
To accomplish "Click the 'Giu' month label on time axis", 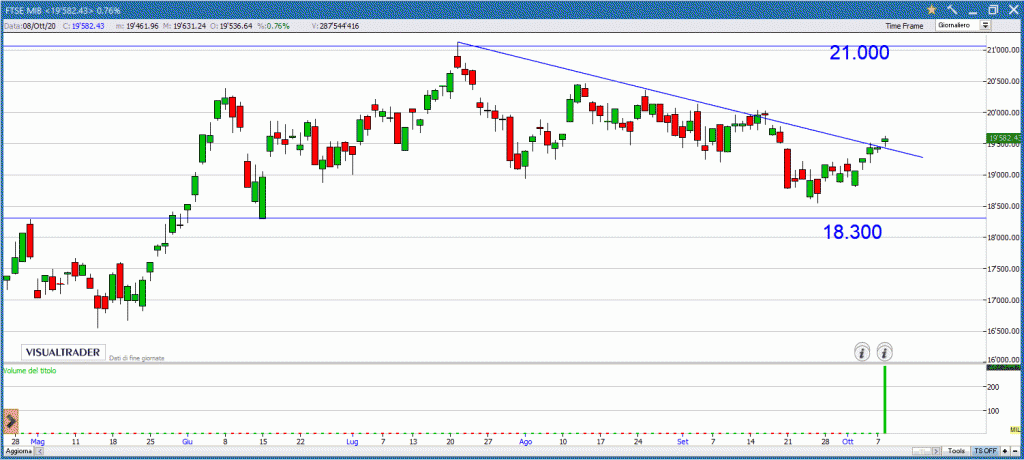I will click(x=187, y=441).
